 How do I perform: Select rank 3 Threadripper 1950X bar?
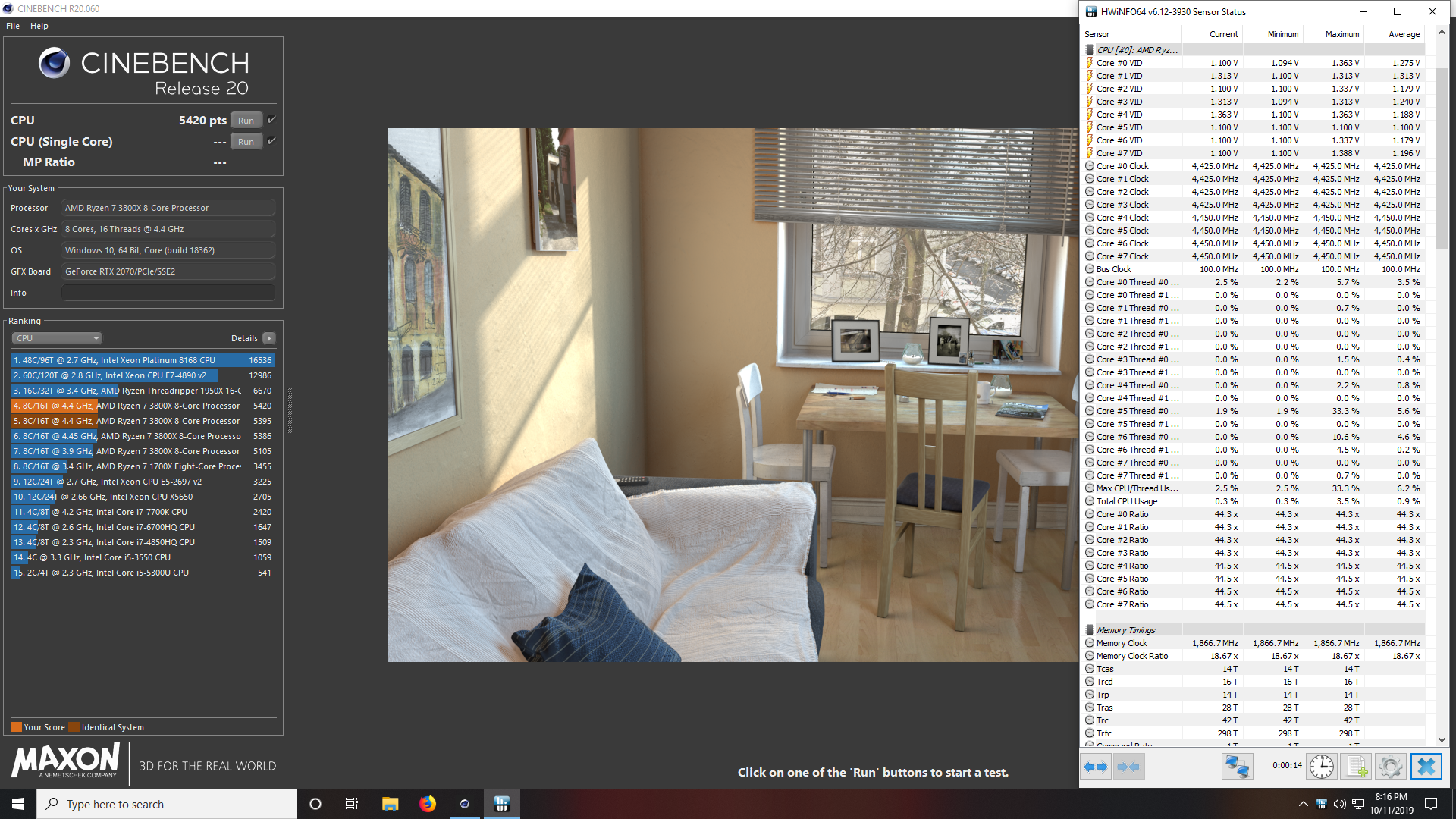(x=66, y=391)
